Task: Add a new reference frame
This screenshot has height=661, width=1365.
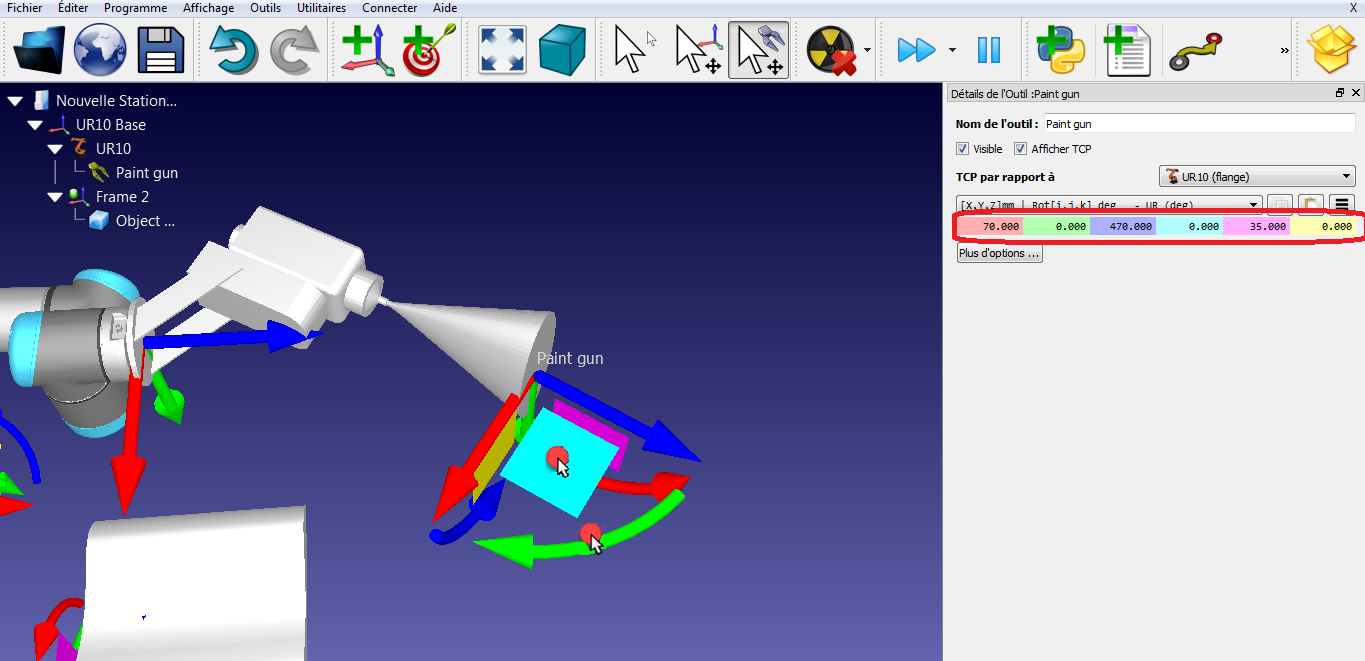Action: [367, 49]
